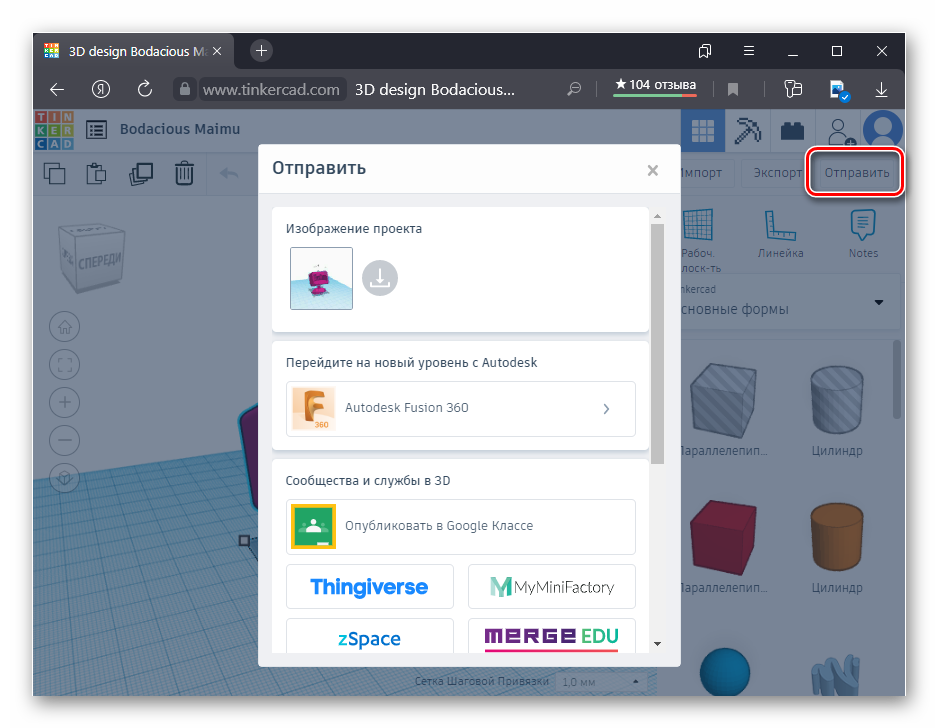Select Опубликовать в Google Классе

pyautogui.click(x=460, y=526)
